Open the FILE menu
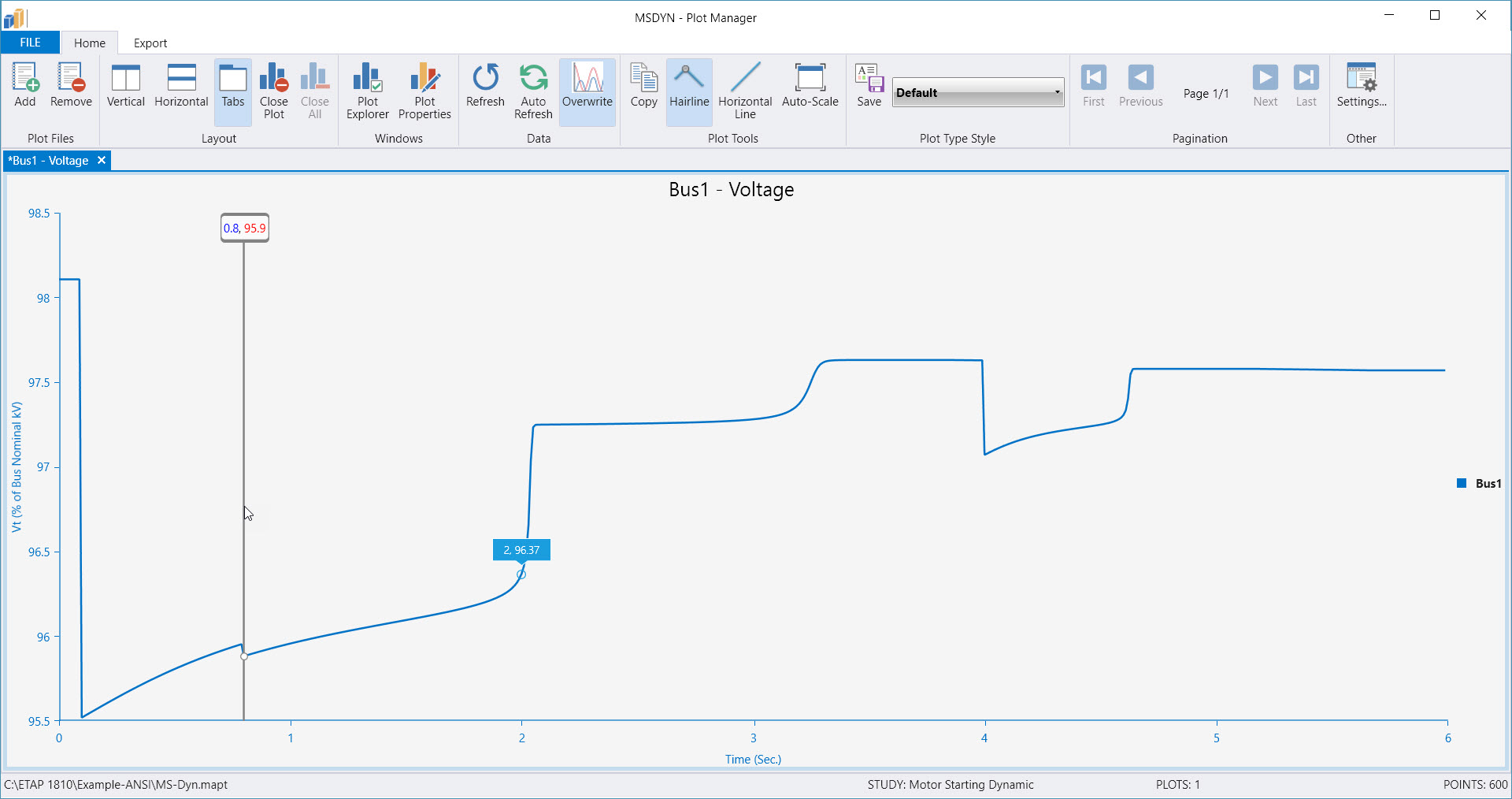Screen dimensions: 1512x799 click(30, 42)
